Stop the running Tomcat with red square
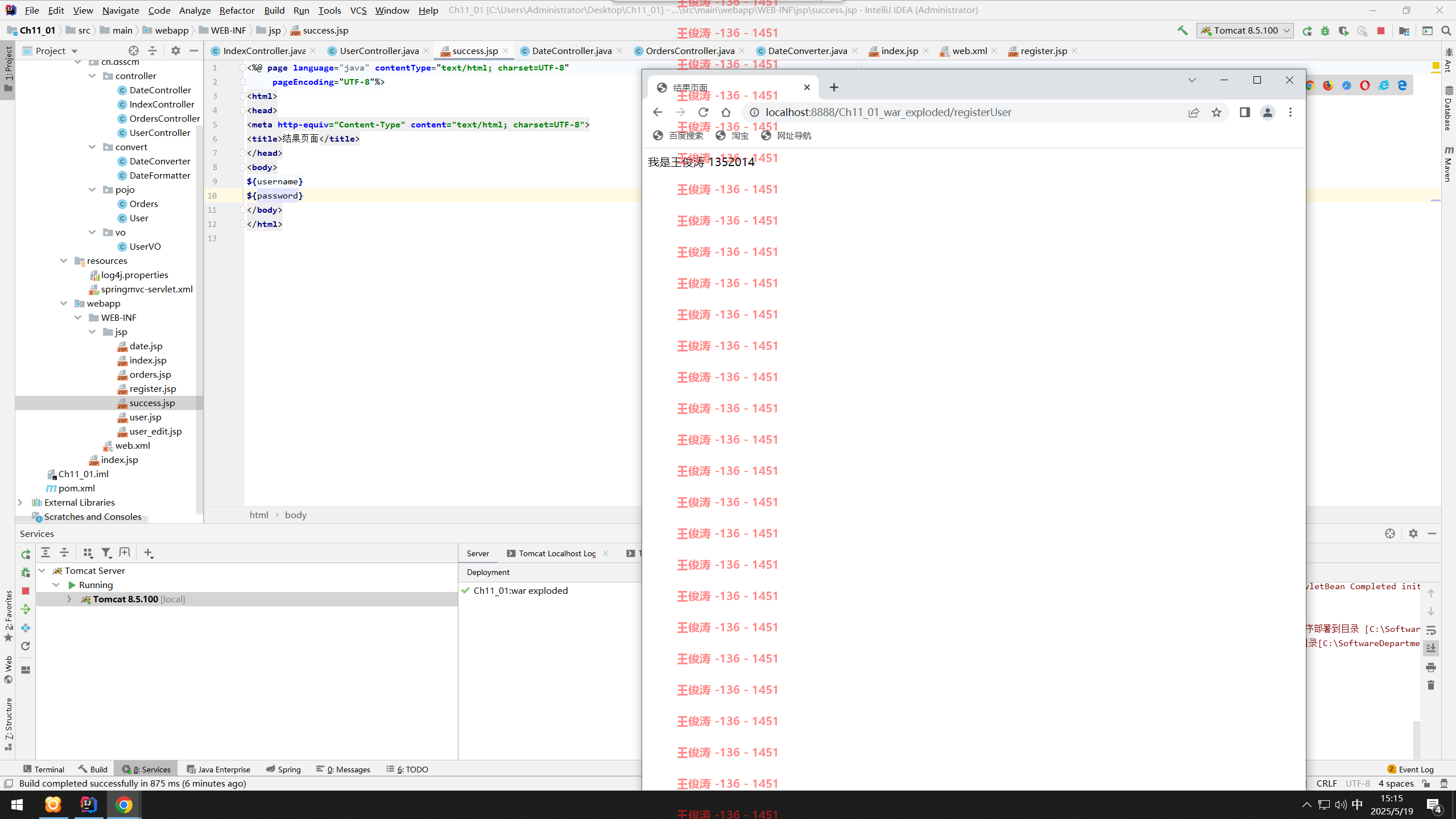1456x819 pixels. [1381, 31]
